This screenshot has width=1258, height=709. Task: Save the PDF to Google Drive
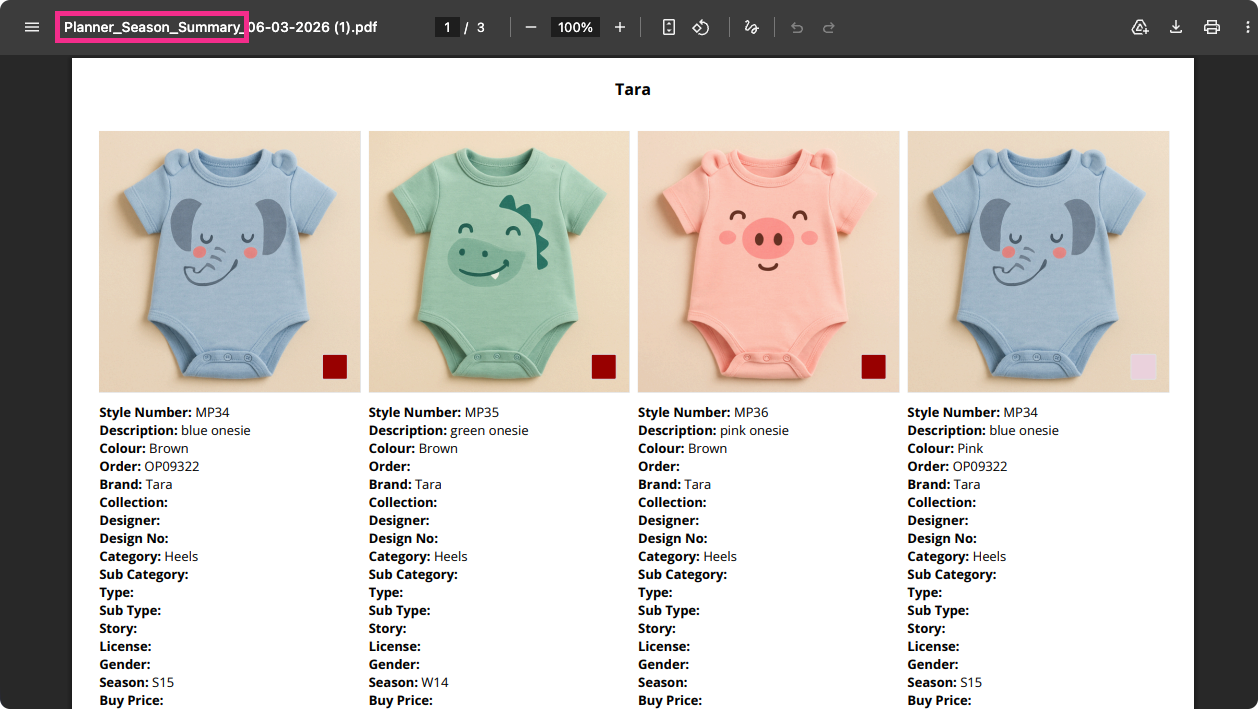pos(1140,27)
